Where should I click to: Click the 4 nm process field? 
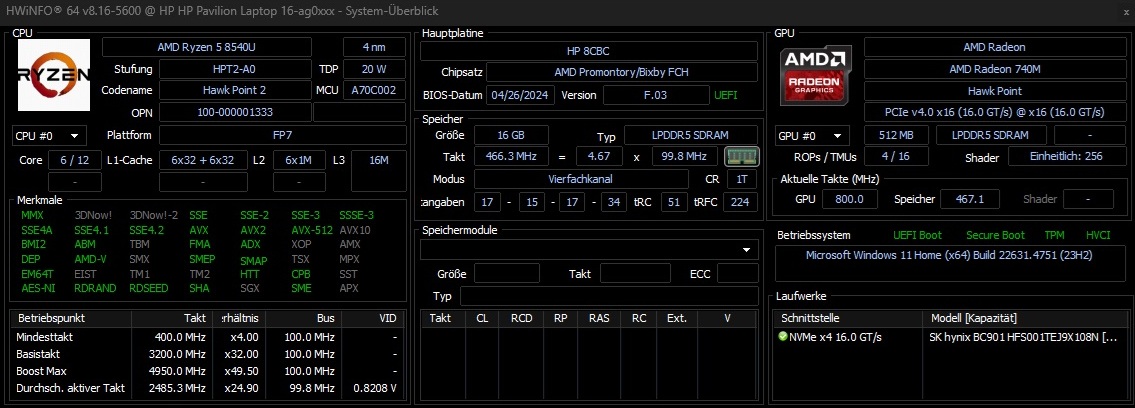click(x=374, y=47)
